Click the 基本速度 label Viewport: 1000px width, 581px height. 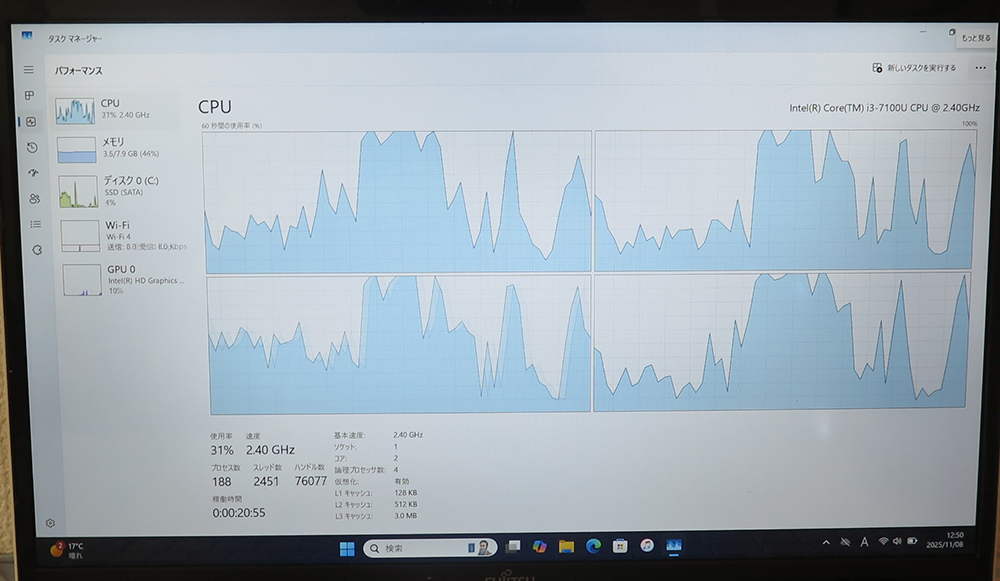point(349,436)
